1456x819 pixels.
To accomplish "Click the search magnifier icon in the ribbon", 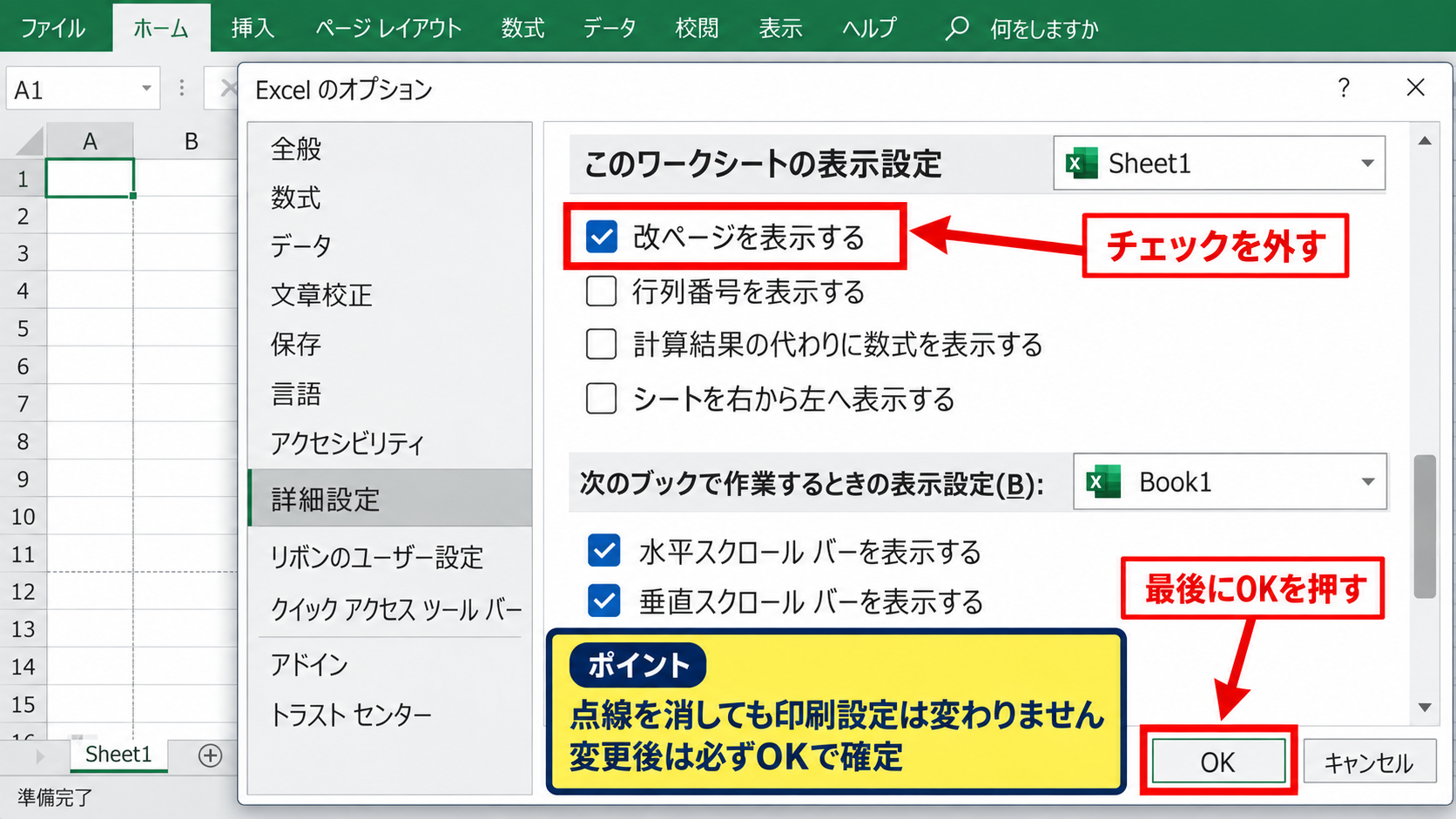I will click(957, 28).
